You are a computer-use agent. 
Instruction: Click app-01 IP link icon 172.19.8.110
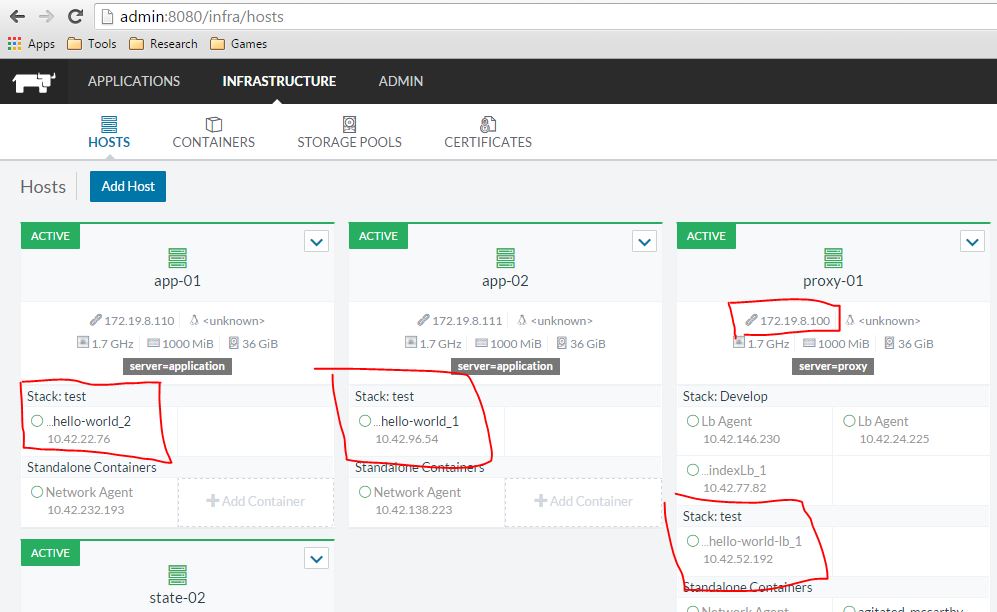pyautogui.click(x=95, y=320)
